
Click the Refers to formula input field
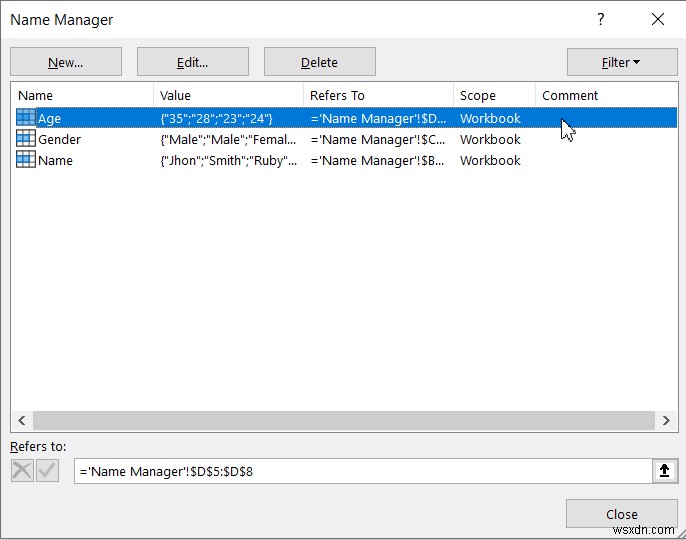(363, 471)
